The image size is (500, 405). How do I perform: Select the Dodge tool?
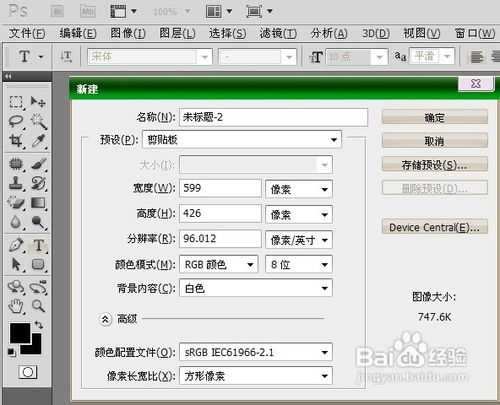click(x=38, y=222)
